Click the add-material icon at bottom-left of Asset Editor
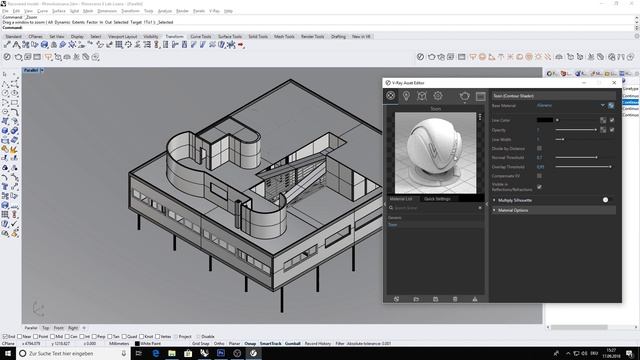The height and width of the screenshot is (360, 640). coord(396,299)
